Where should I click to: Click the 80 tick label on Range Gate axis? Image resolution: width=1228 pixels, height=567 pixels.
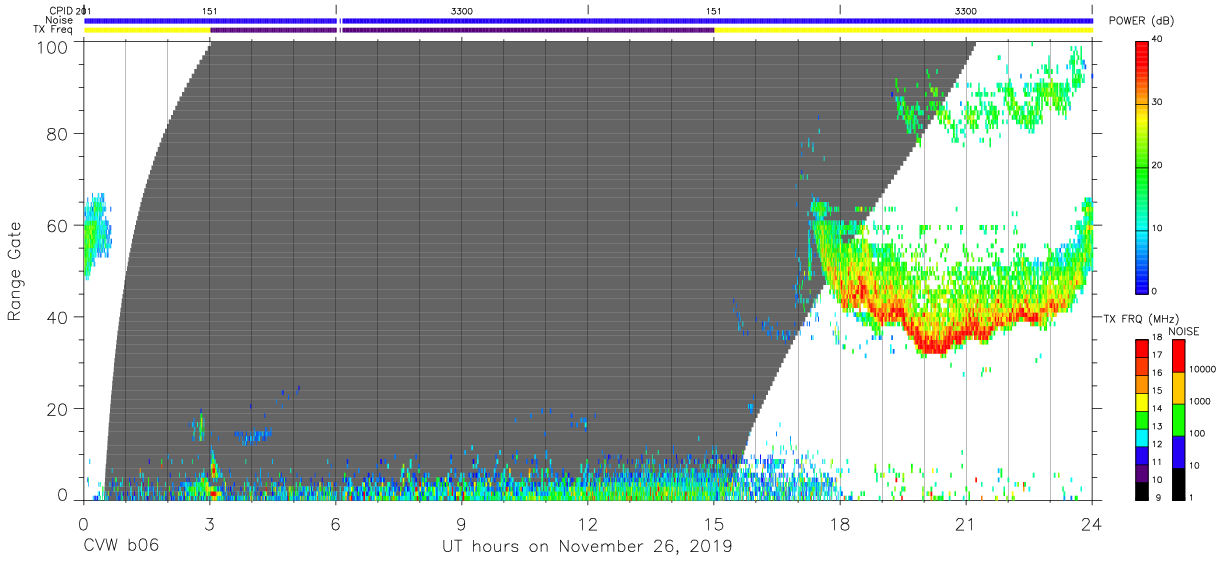tap(59, 133)
